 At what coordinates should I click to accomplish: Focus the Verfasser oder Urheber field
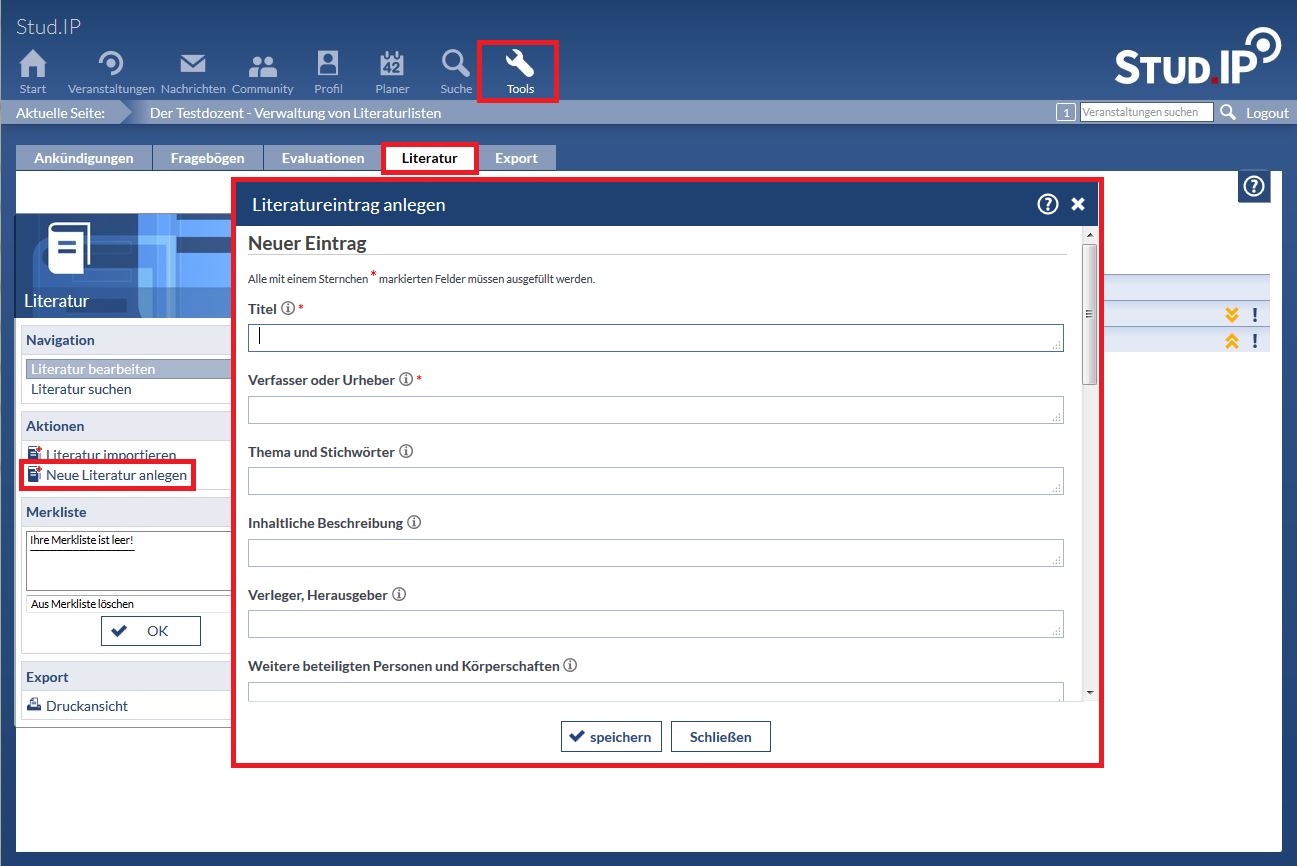click(655, 410)
